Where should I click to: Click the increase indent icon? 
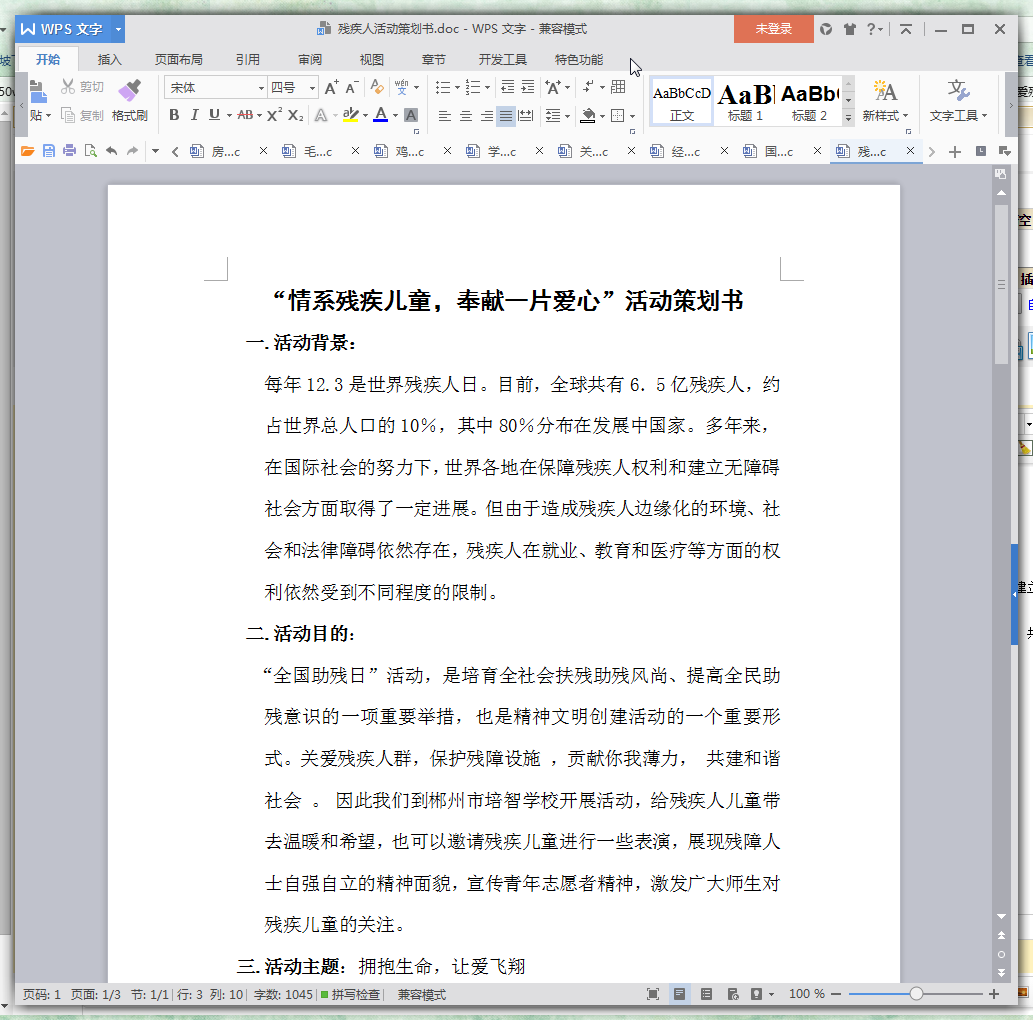tap(528, 87)
